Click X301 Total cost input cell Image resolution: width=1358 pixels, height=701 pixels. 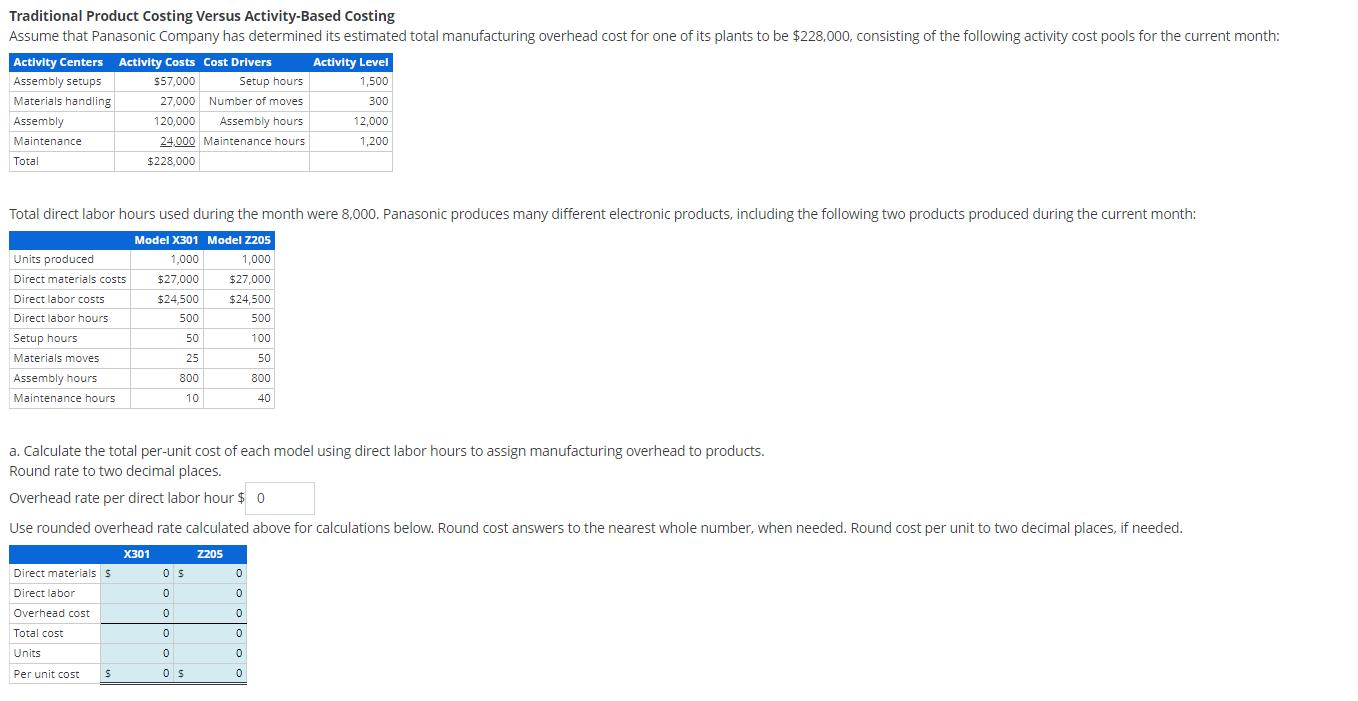[136, 633]
